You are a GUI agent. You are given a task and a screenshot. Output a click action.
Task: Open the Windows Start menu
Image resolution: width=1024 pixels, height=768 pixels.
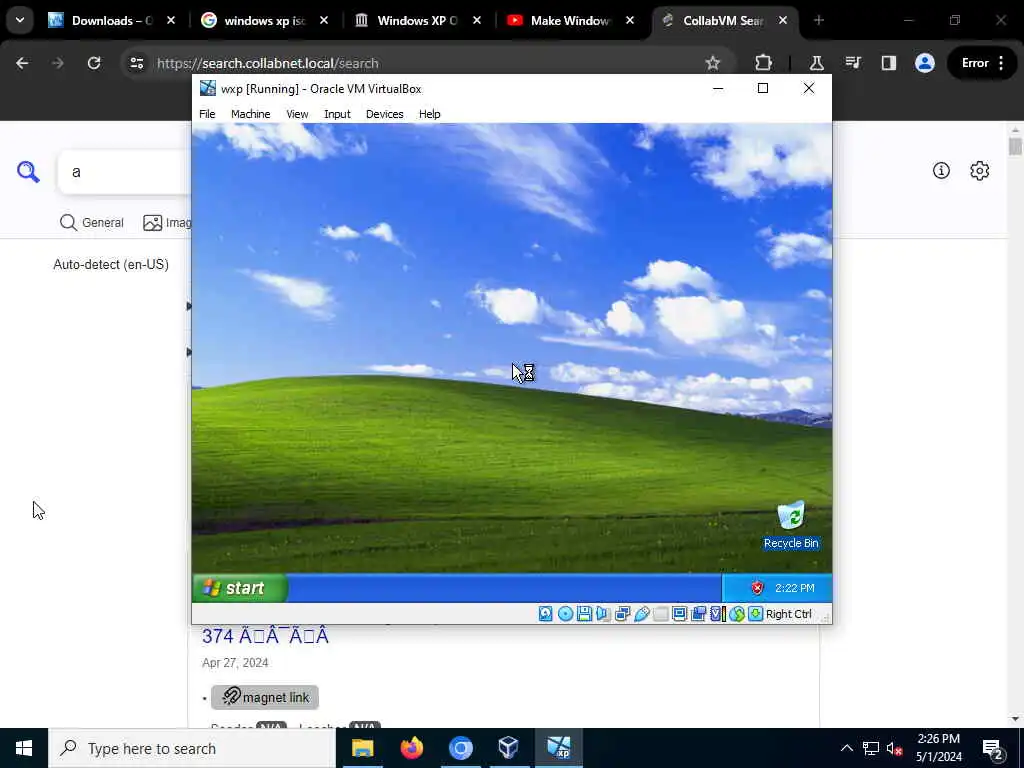(24, 748)
